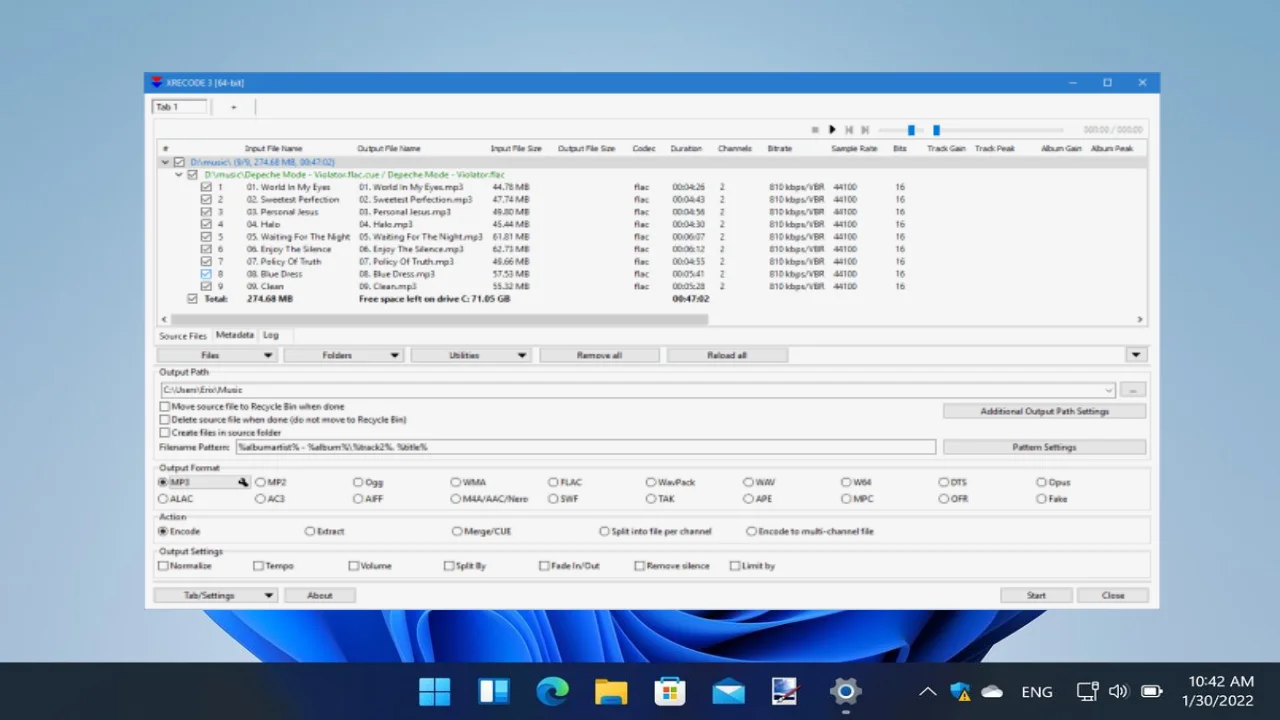Click Reload all button
Image resolution: width=1280 pixels, height=720 pixels.
click(727, 355)
